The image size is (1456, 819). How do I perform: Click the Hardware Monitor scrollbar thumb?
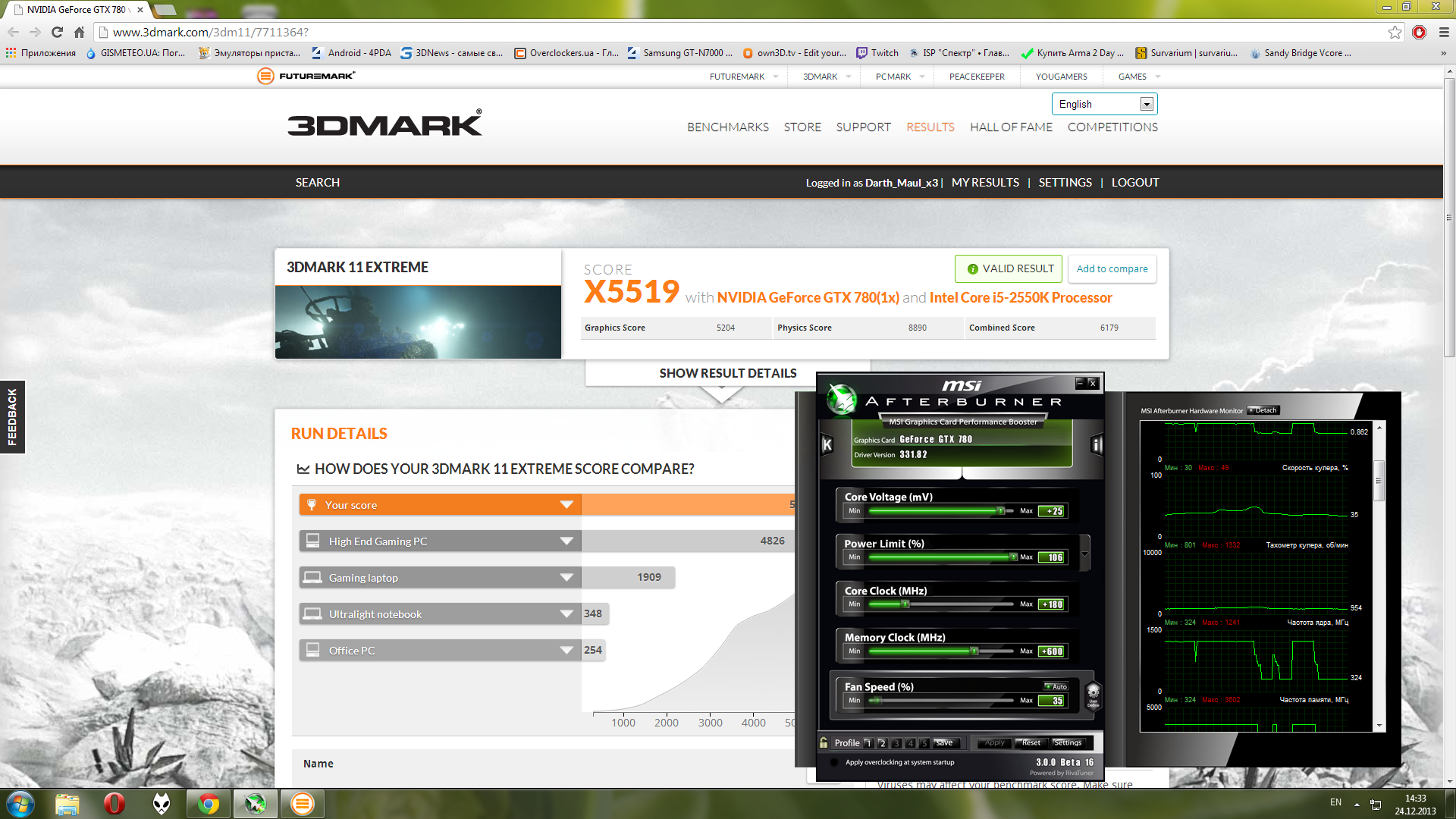1379,479
